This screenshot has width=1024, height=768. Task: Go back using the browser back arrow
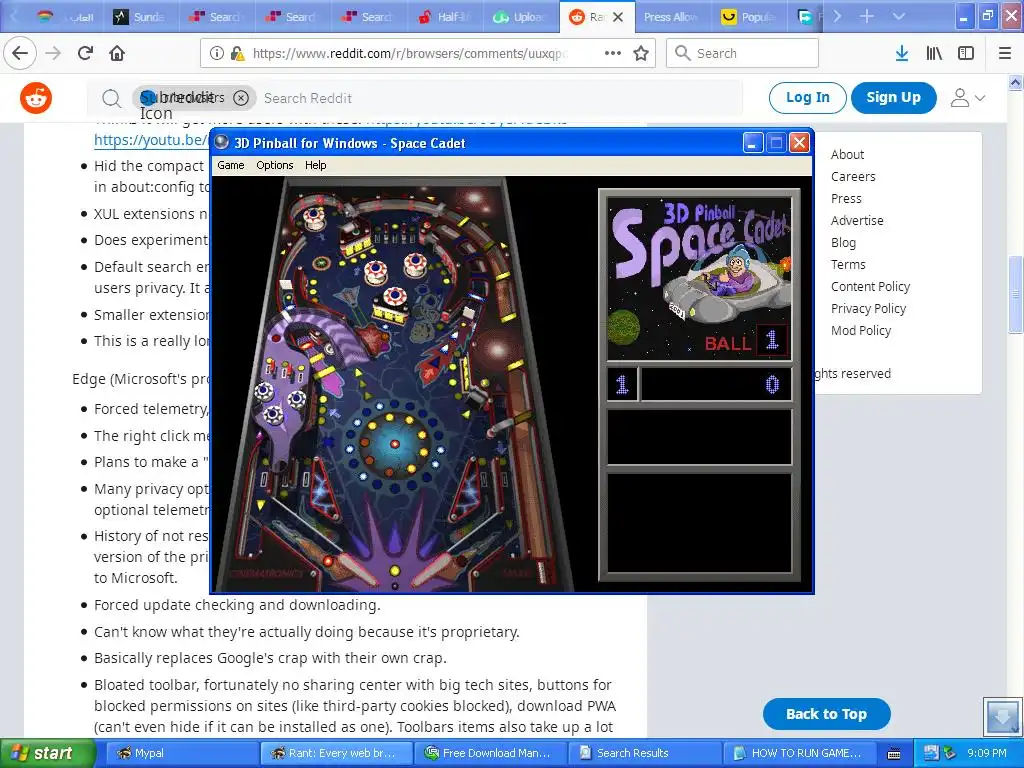point(20,53)
